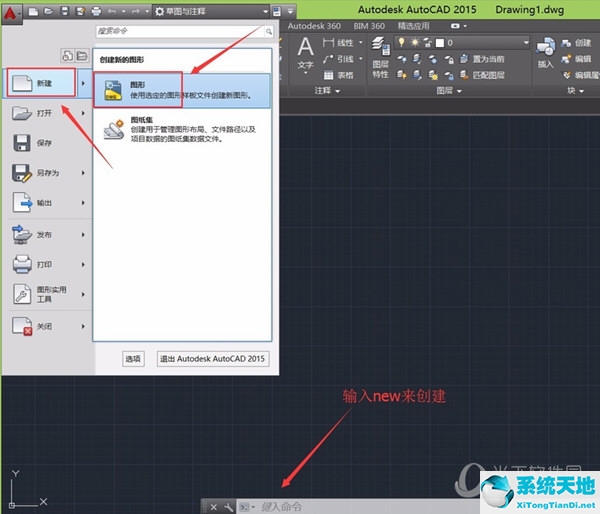Expand the layer name dropdown showing 0

tap(524, 43)
